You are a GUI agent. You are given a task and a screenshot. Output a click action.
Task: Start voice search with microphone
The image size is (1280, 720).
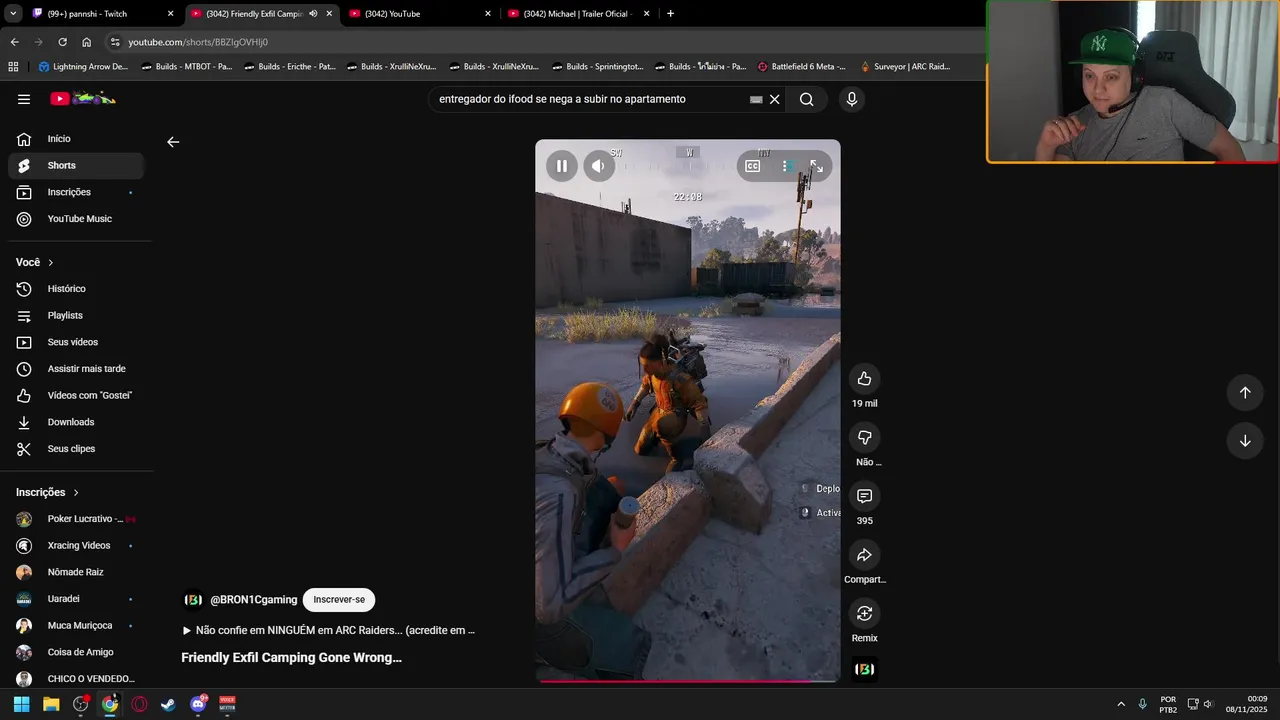[852, 99]
